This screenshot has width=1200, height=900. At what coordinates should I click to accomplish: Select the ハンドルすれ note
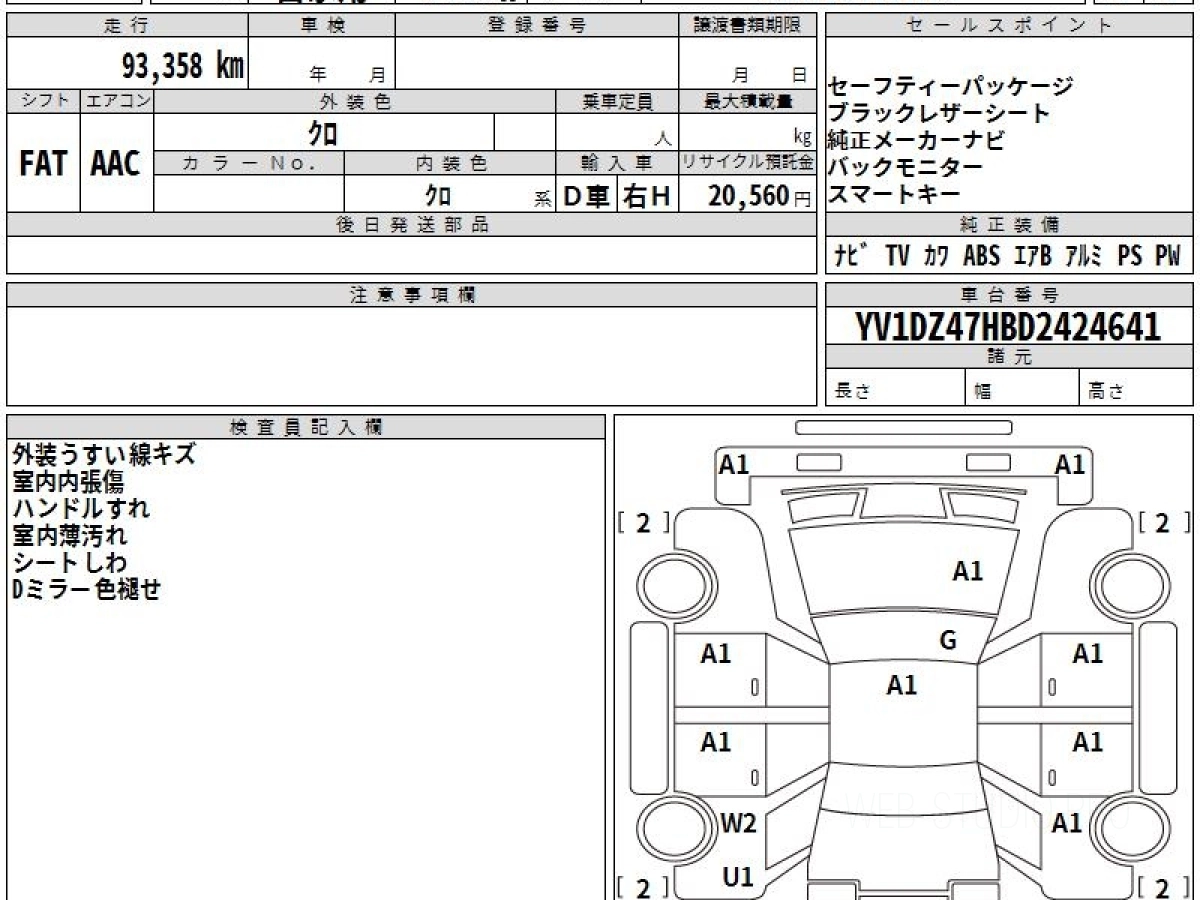[x=81, y=508]
